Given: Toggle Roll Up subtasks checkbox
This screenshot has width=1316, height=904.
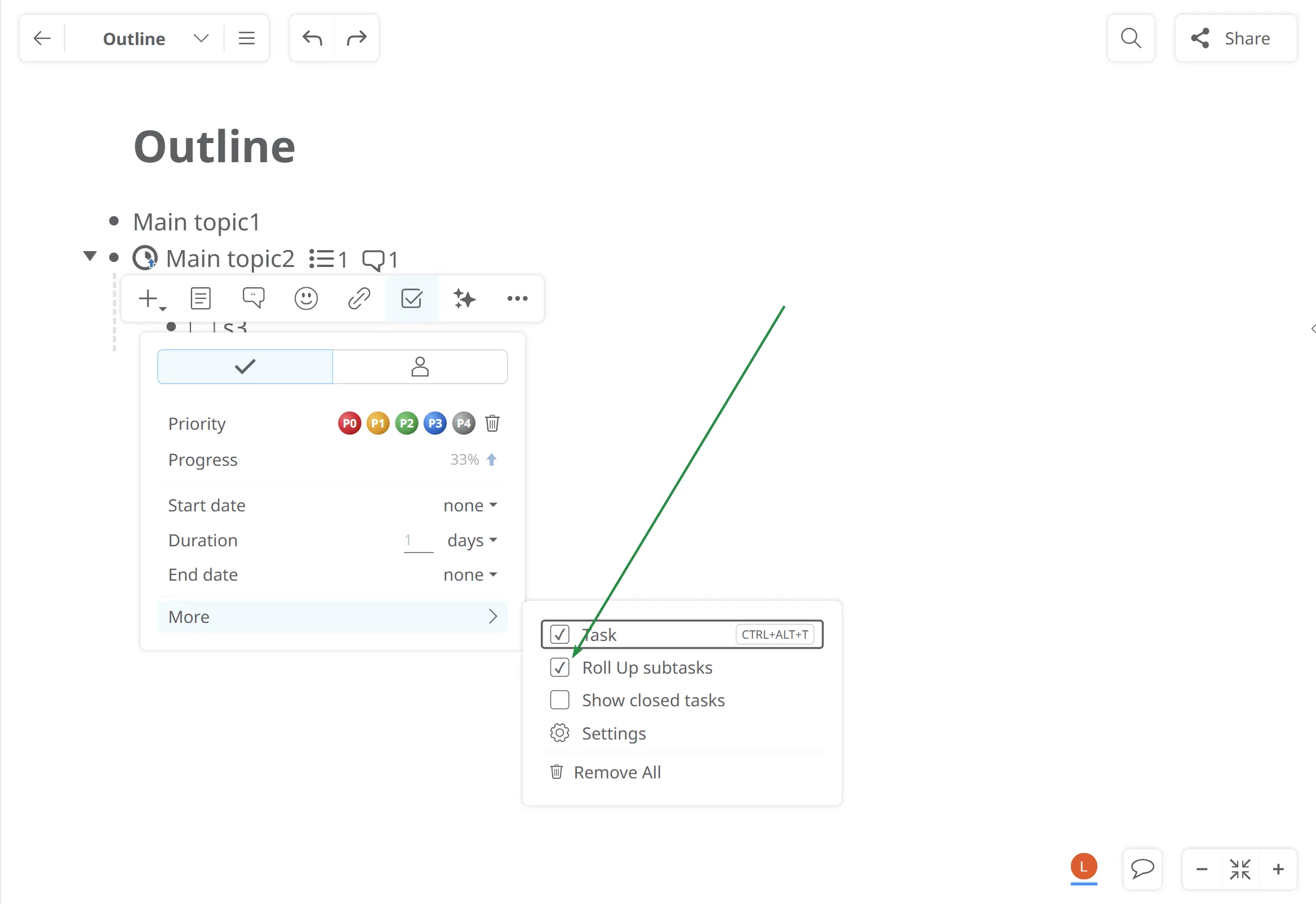Looking at the screenshot, I should click(560, 668).
